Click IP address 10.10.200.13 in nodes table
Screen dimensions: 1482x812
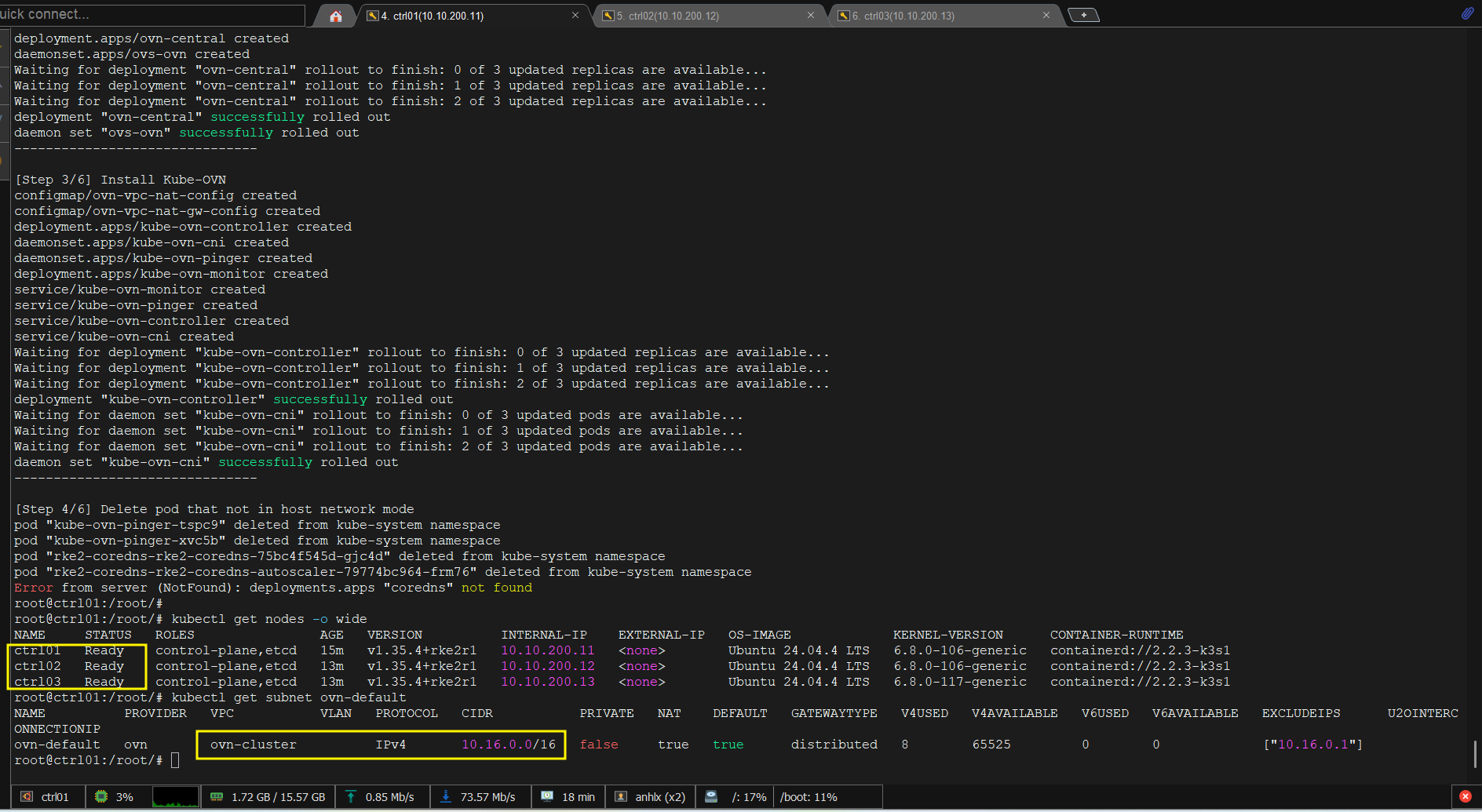[548, 682]
